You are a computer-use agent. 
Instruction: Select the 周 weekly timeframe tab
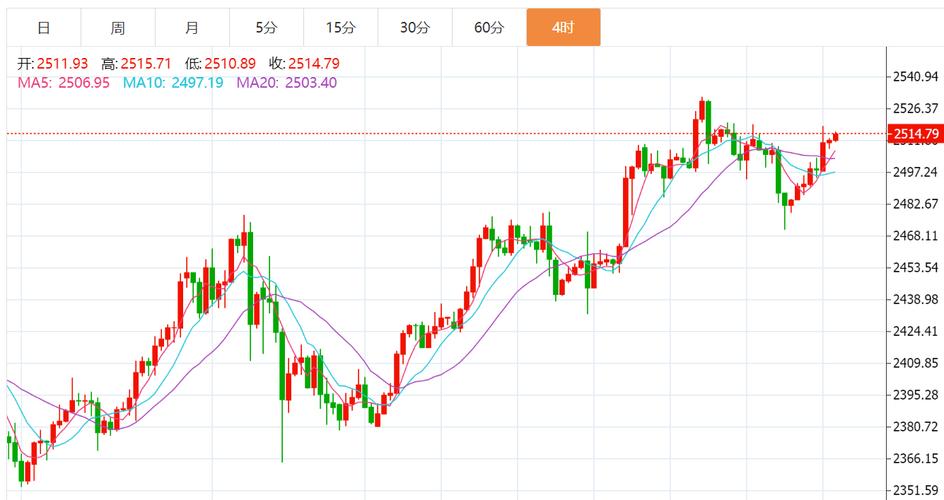coord(118,27)
